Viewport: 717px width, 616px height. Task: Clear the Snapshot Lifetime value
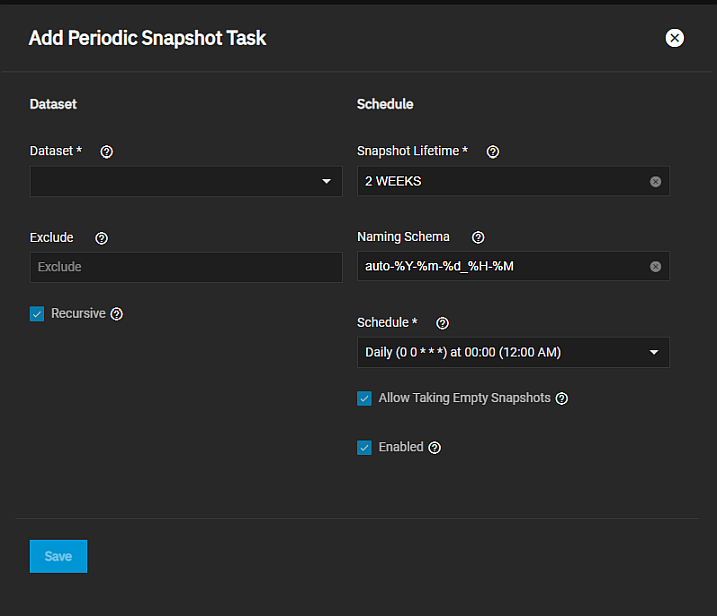655,182
